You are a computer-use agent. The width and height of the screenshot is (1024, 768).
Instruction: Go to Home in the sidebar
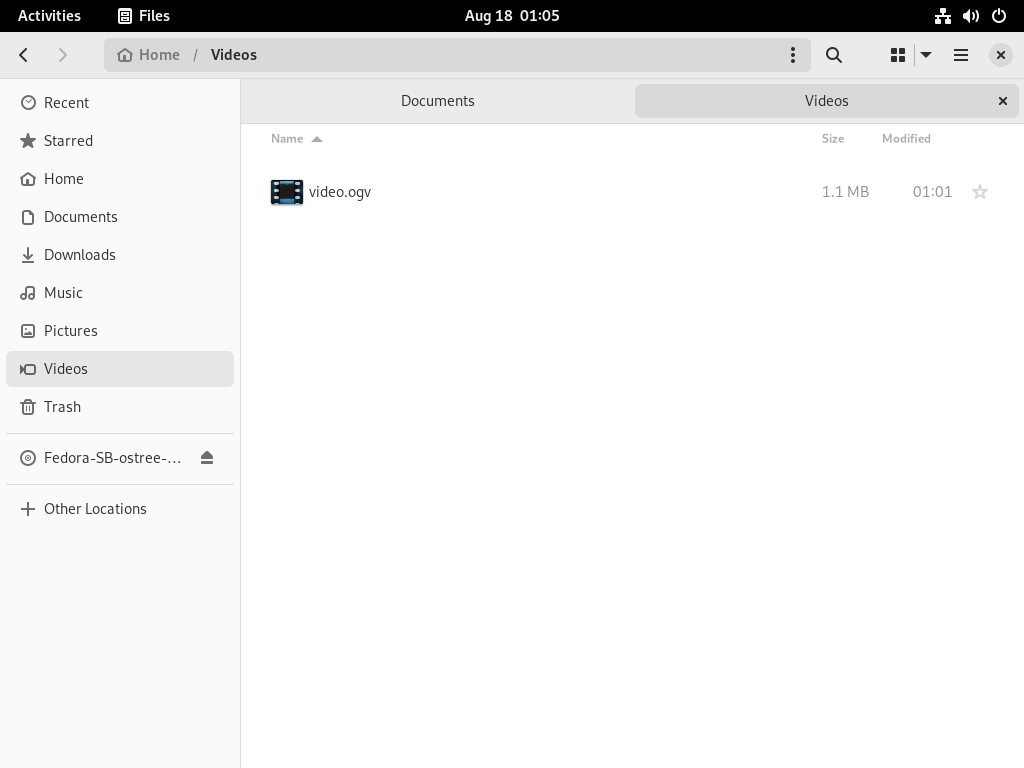120,178
